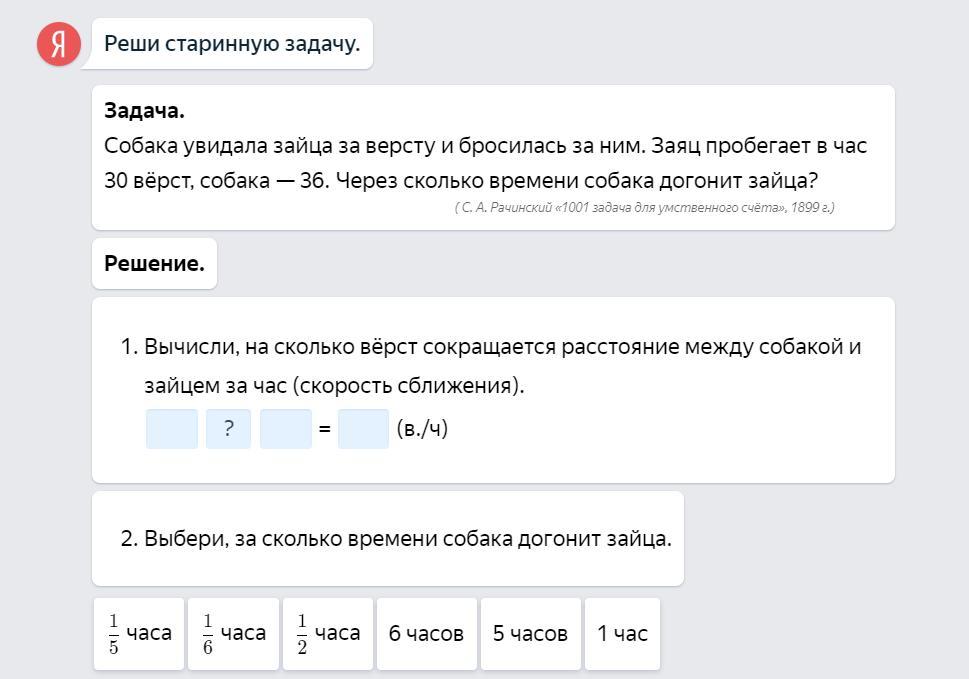The width and height of the screenshot is (969, 679).
Task: Click the bold "Задача." heading
Action: (x=144, y=111)
